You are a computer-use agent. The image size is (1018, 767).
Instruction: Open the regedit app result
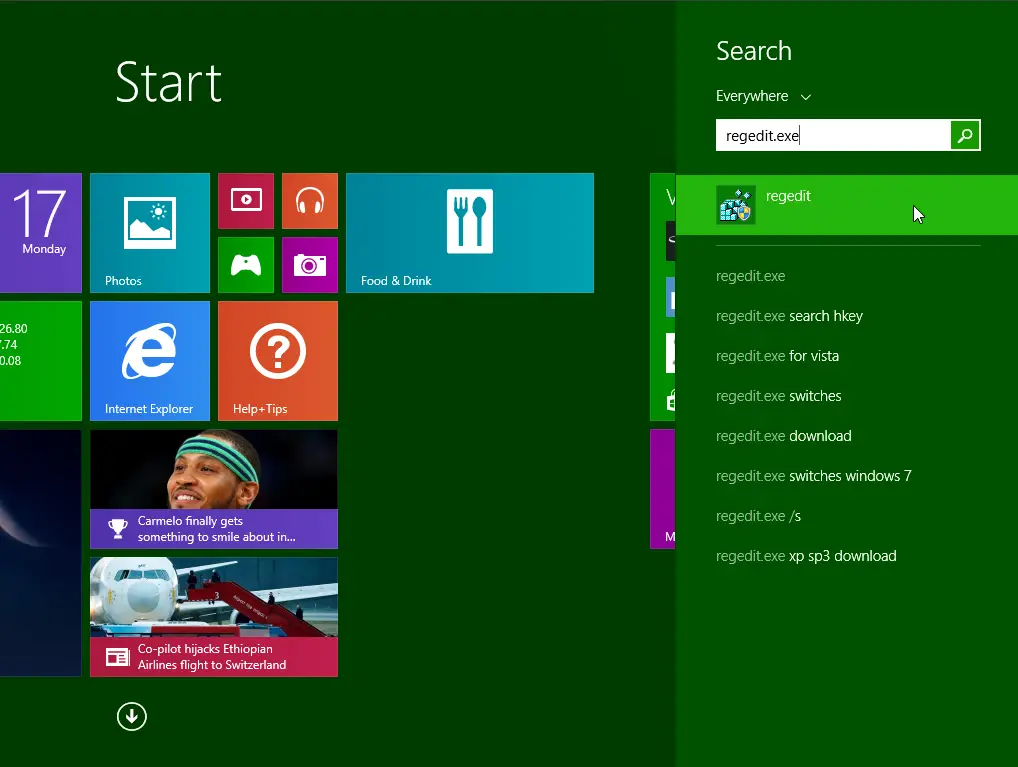coord(847,205)
